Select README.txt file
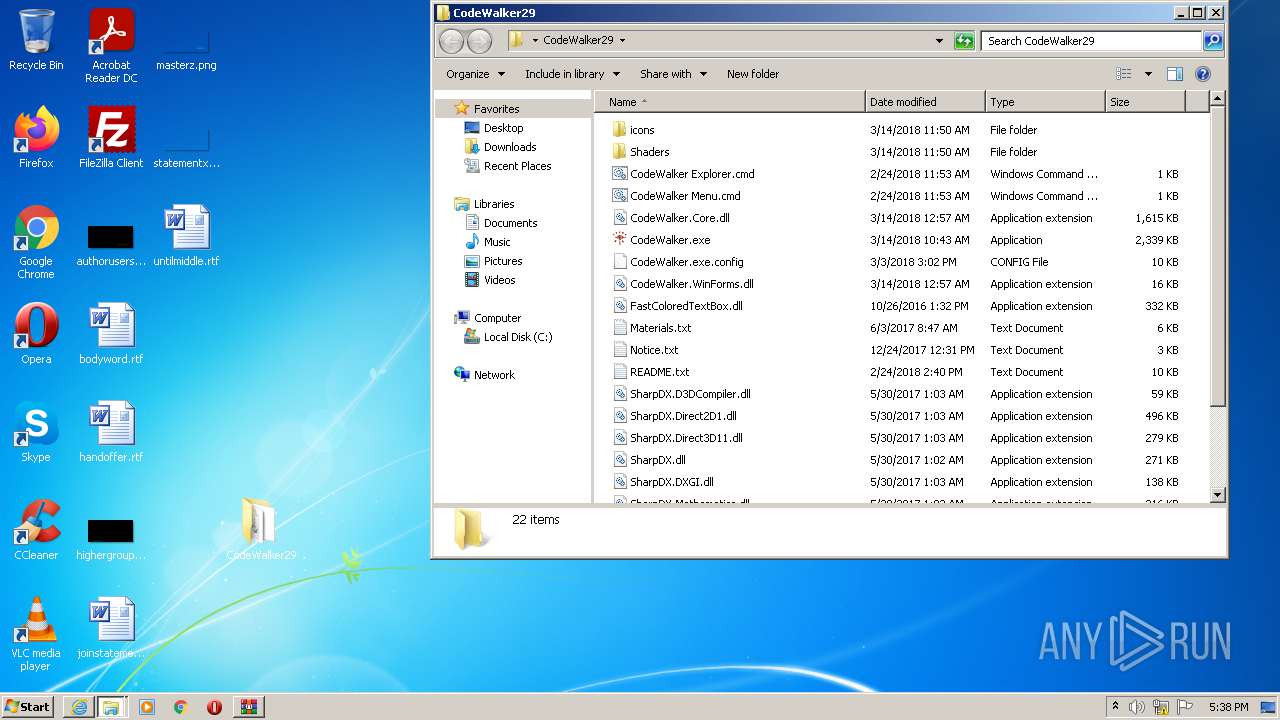Image resolution: width=1280 pixels, height=720 pixels. point(659,372)
